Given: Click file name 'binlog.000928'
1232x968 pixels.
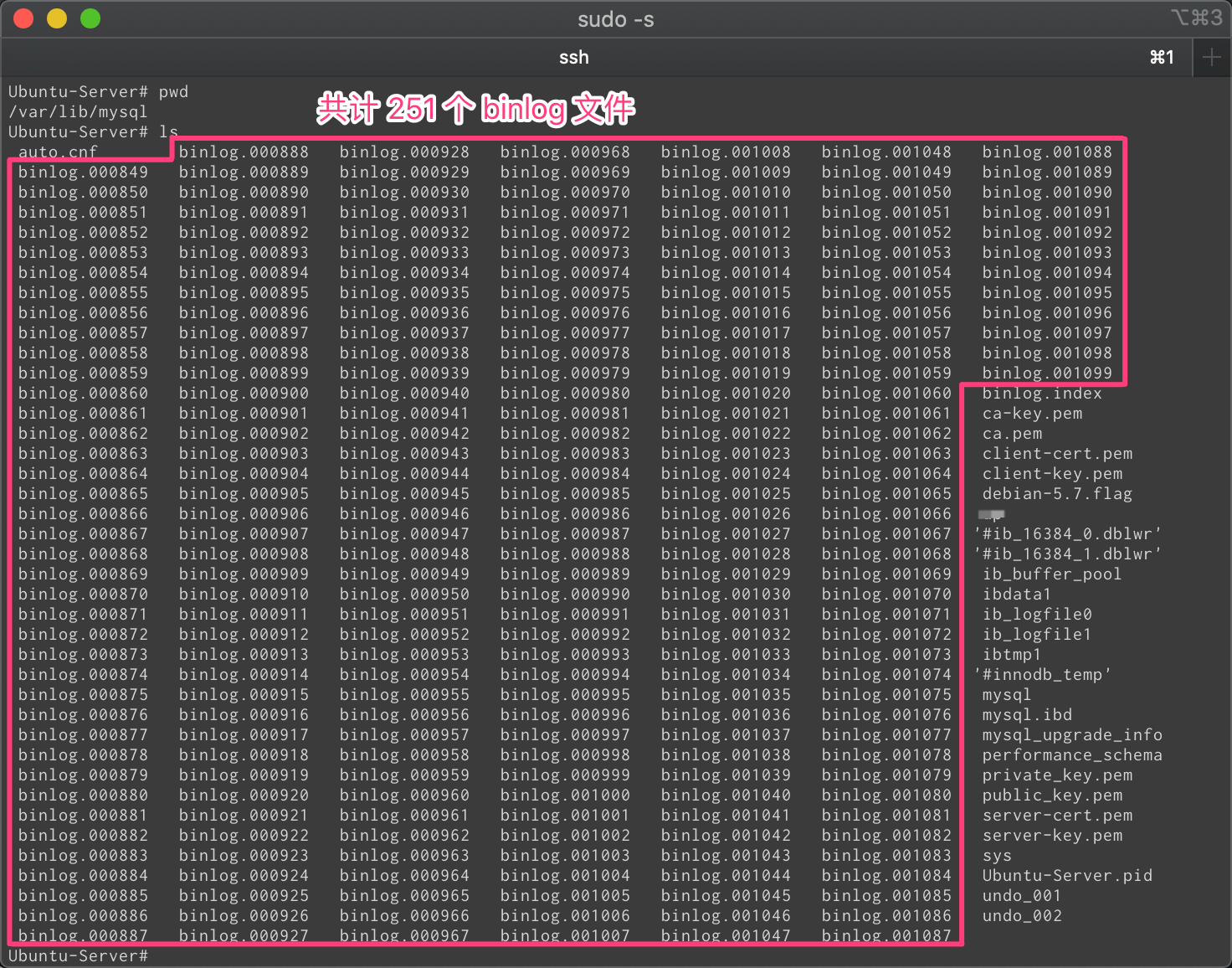Looking at the screenshot, I should 404,152.
